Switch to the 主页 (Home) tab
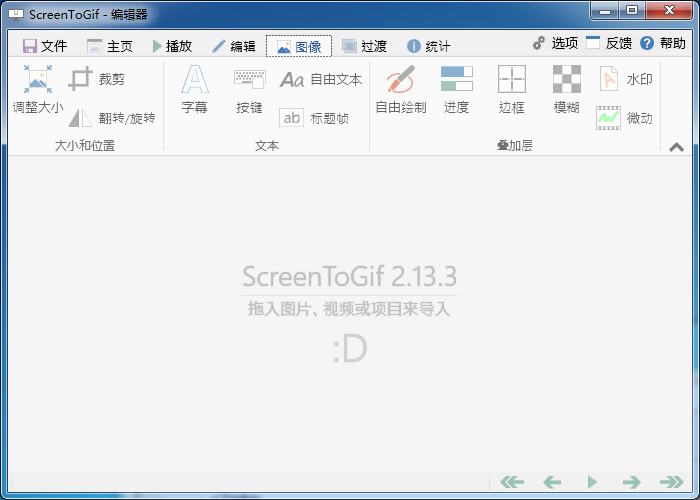This screenshot has height=500, width=700. pyautogui.click(x=110, y=46)
